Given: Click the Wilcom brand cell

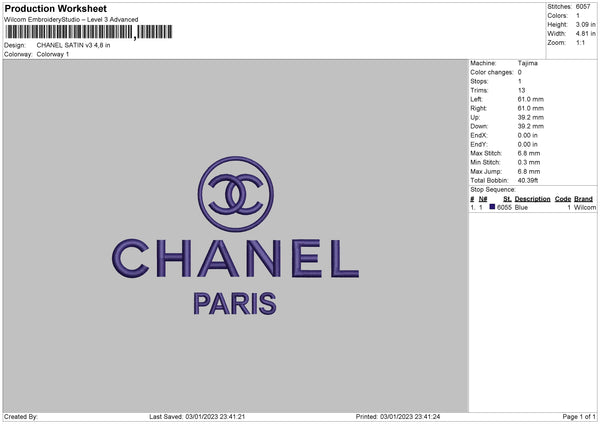Looking at the screenshot, I should [x=585, y=207].
